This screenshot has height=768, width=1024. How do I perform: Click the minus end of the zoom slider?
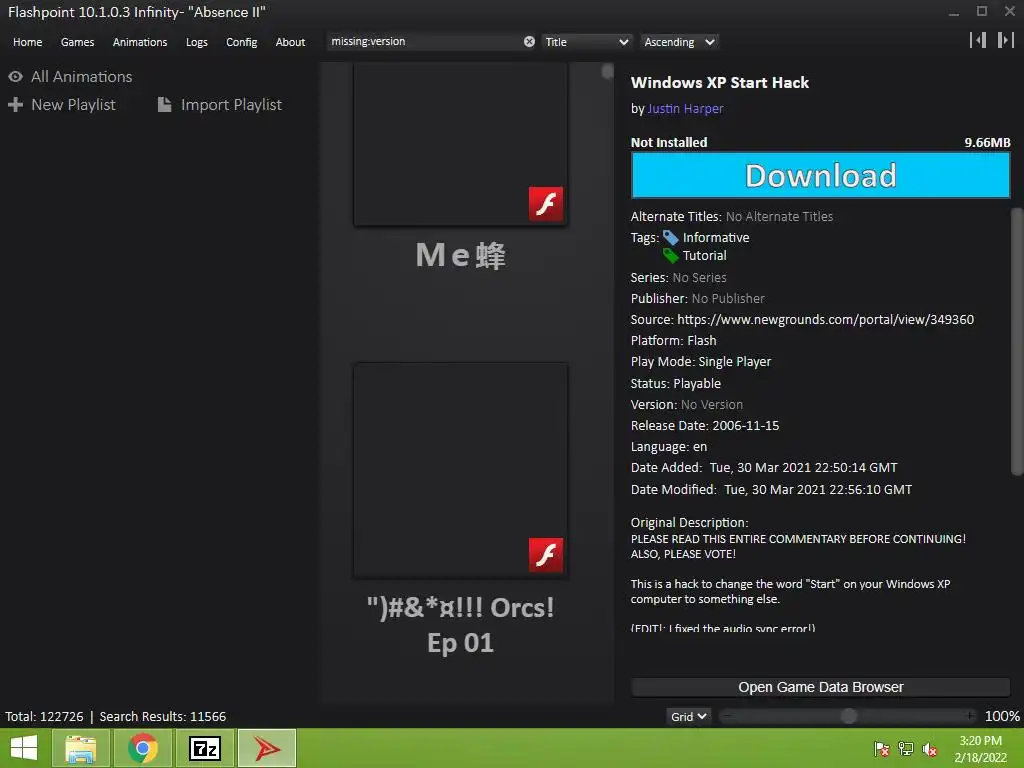pyautogui.click(x=727, y=716)
